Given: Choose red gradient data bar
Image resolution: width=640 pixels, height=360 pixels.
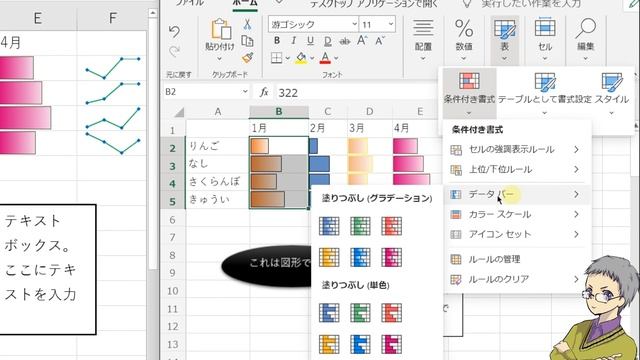Looking at the screenshot, I should pyautogui.click(x=392, y=226).
